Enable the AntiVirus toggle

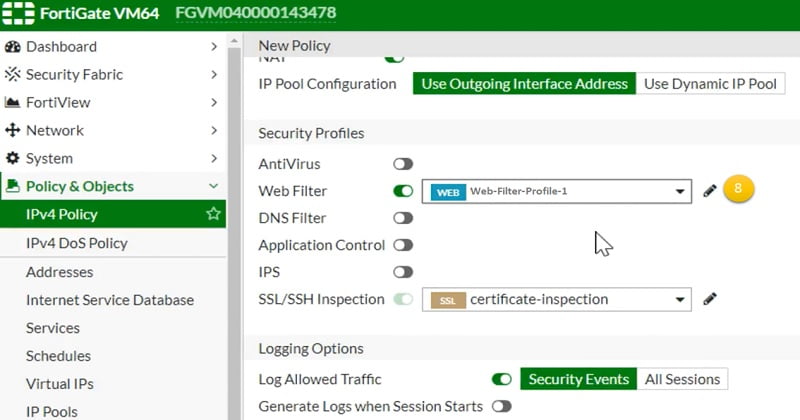tap(403, 164)
